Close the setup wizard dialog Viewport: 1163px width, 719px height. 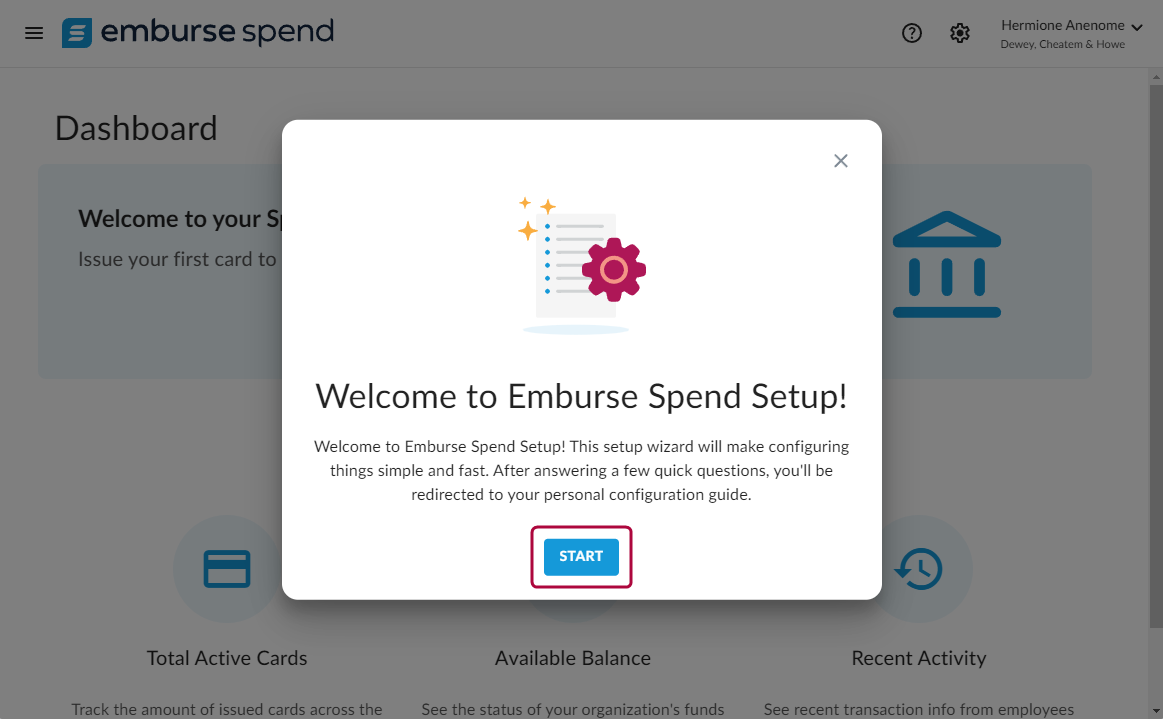click(x=841, y=161)
